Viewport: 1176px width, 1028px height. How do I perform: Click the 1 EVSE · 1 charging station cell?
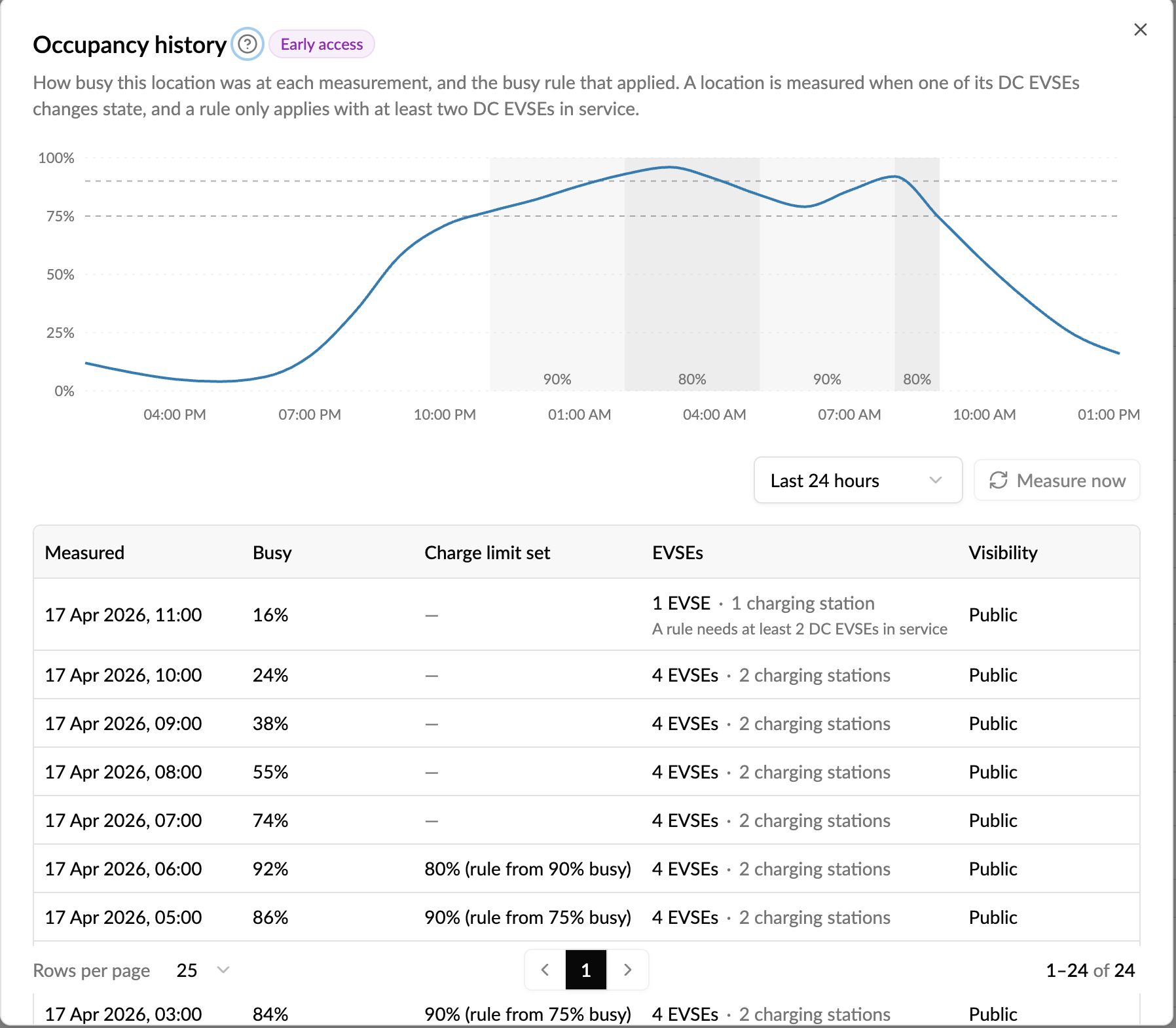(763, 603)
